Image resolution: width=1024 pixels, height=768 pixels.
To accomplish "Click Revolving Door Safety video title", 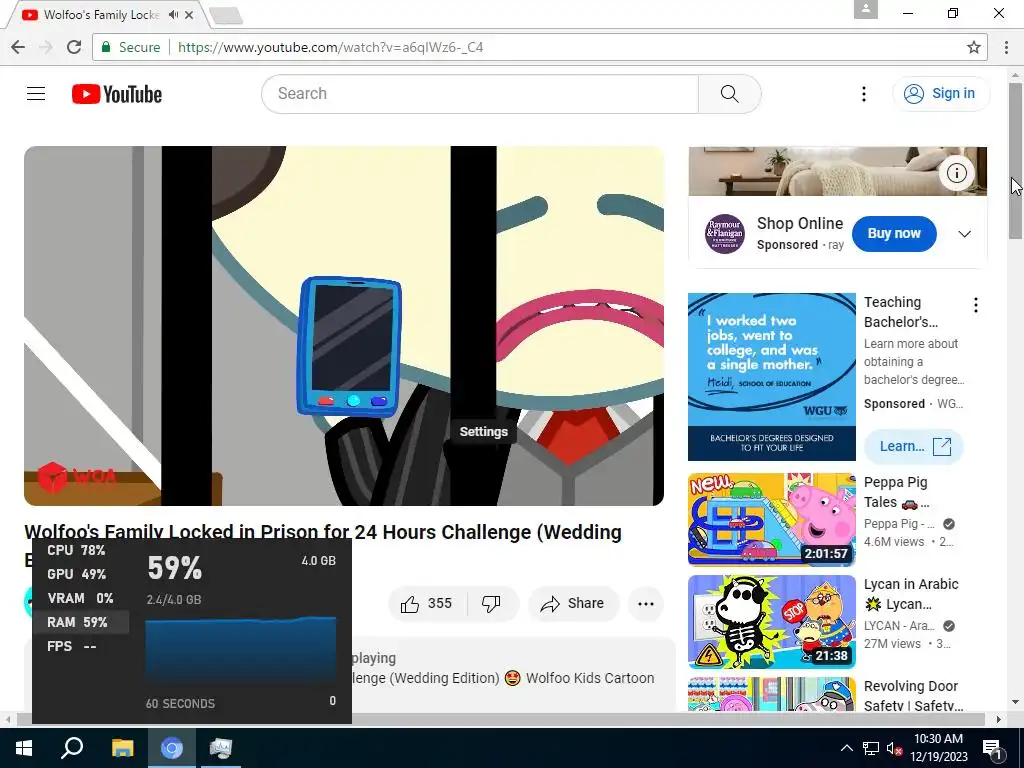I will pyautogui.click(x=913, y=696).
